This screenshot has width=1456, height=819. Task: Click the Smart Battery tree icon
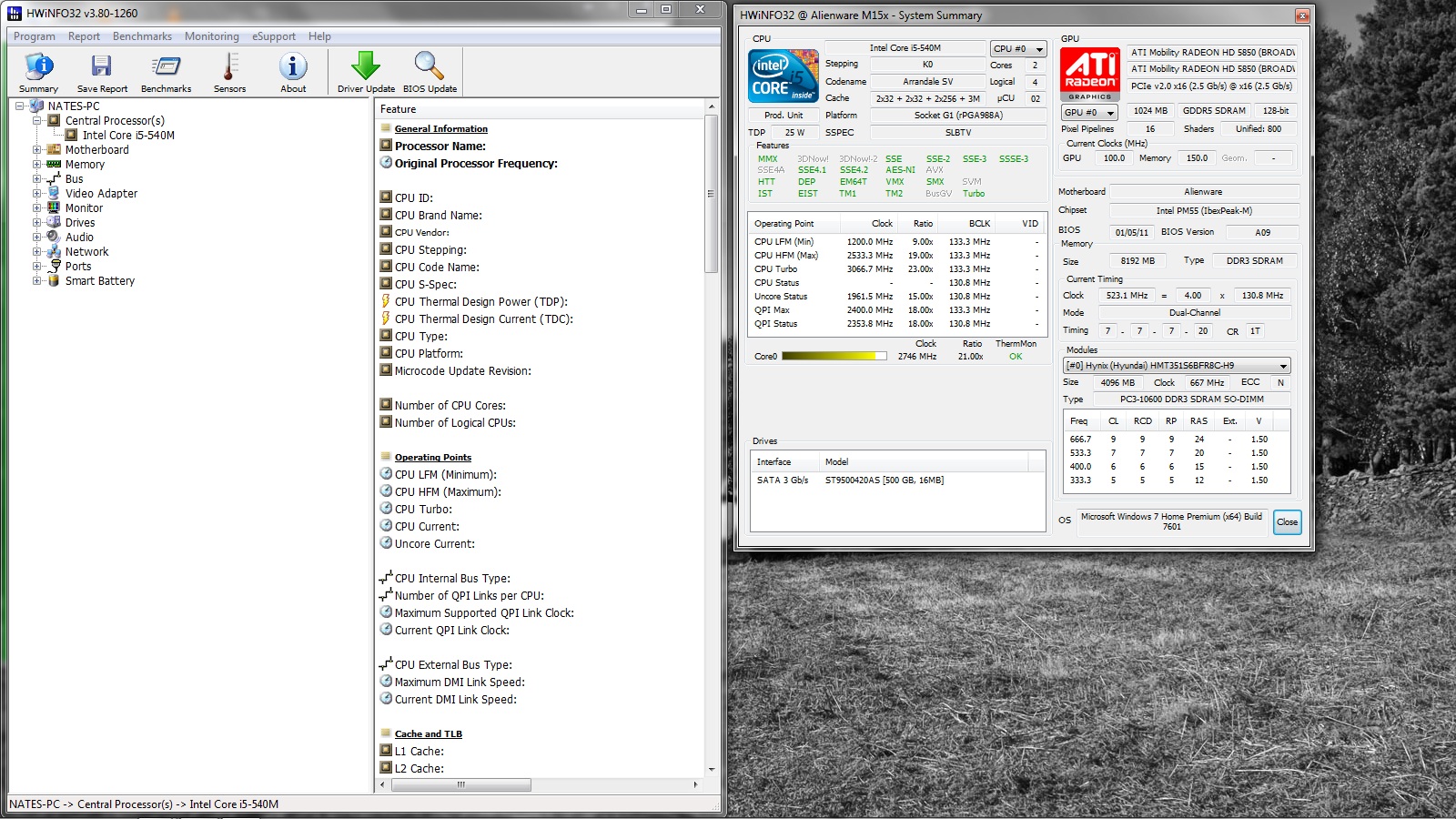[54, 280]
